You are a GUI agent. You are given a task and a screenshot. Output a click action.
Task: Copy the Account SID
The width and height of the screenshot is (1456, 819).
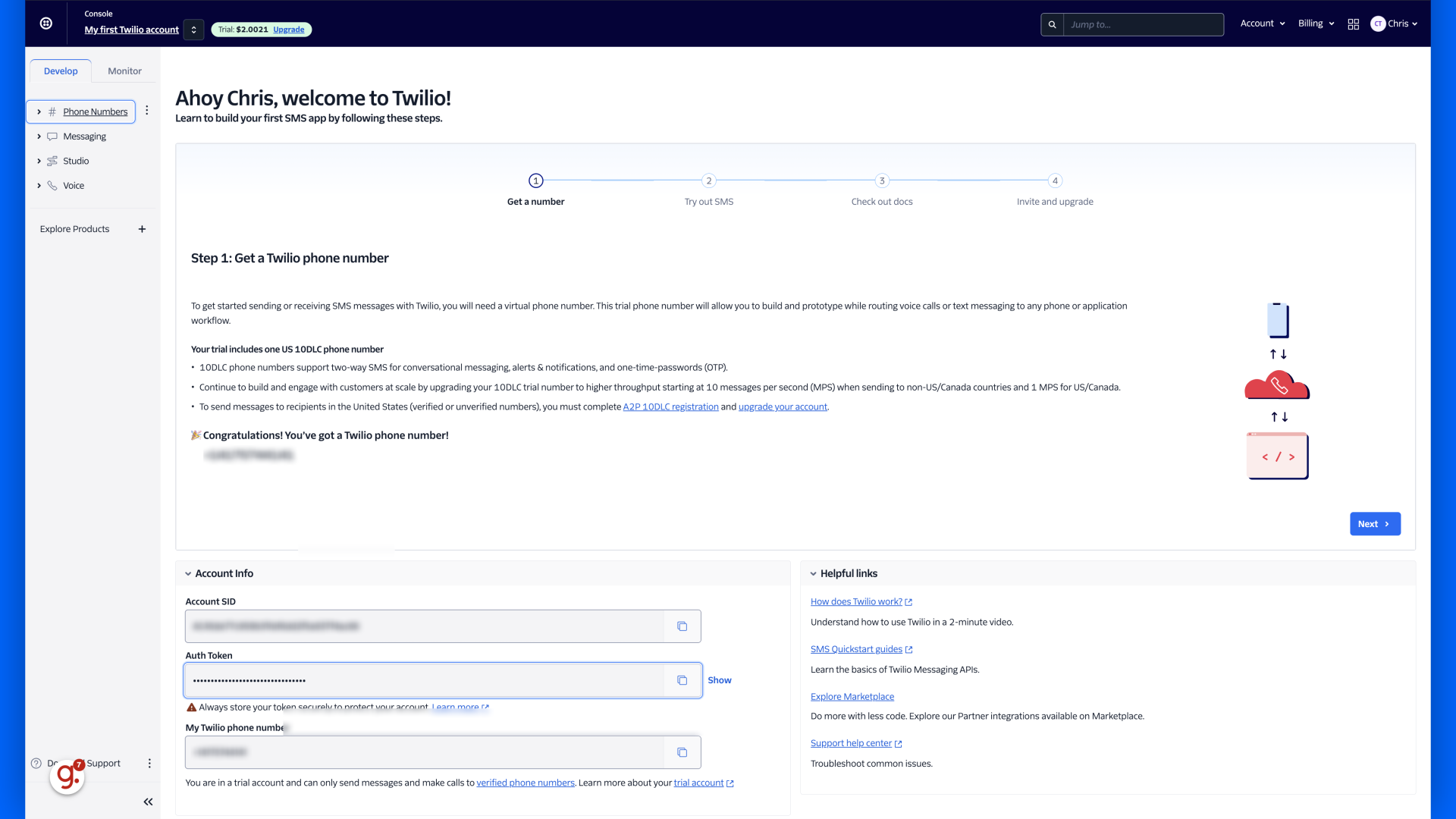click(x=682, y=626)
